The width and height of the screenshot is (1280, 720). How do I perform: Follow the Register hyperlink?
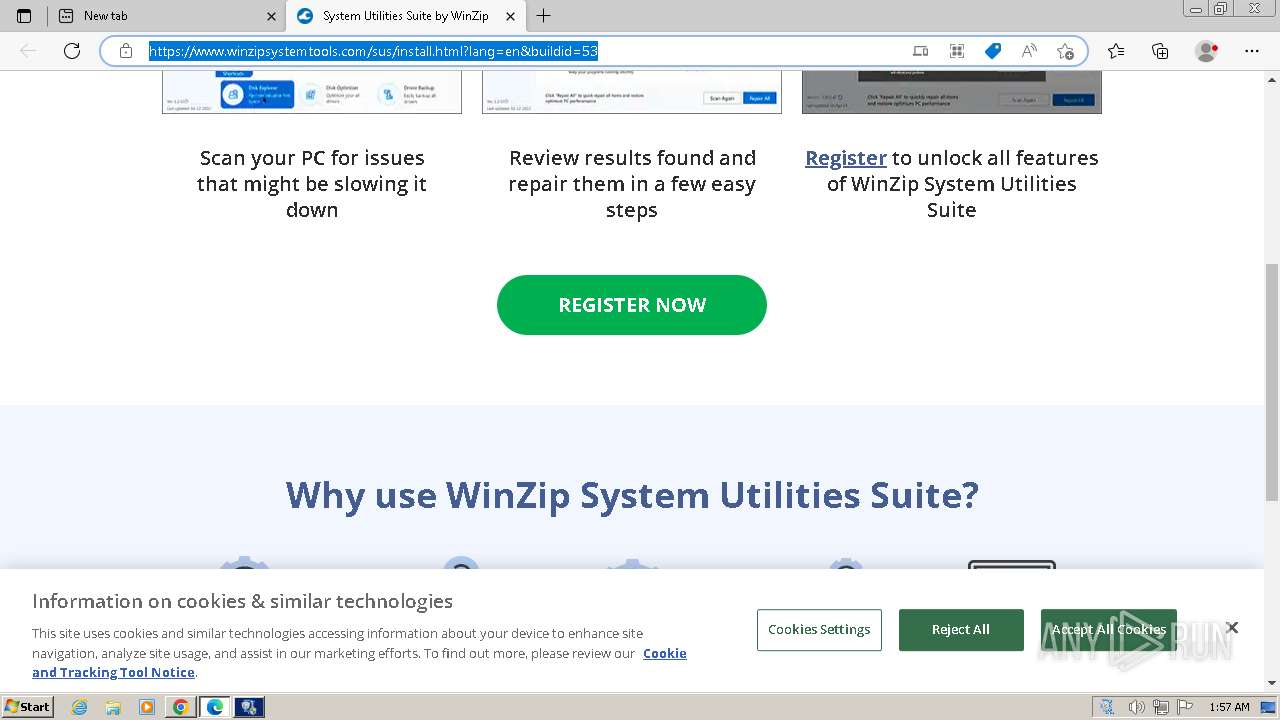tap(846, 158)
